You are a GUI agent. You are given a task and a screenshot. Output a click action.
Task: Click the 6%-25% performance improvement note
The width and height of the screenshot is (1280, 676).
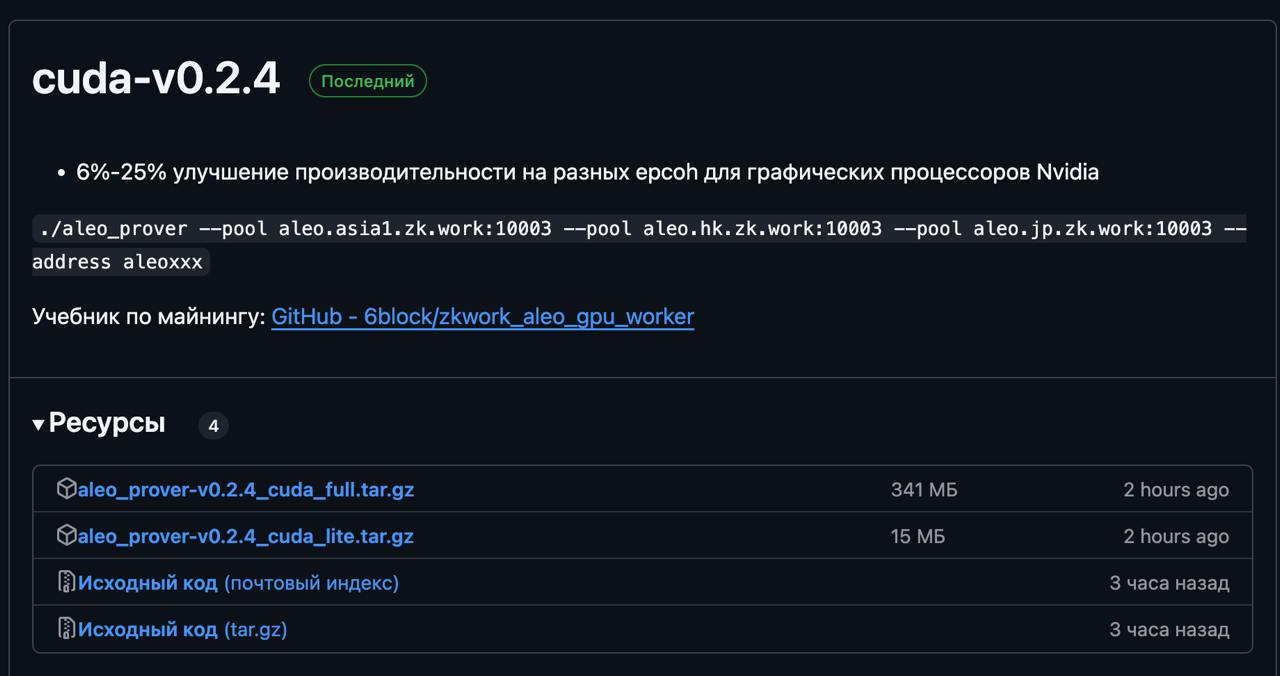coord(587,172)
